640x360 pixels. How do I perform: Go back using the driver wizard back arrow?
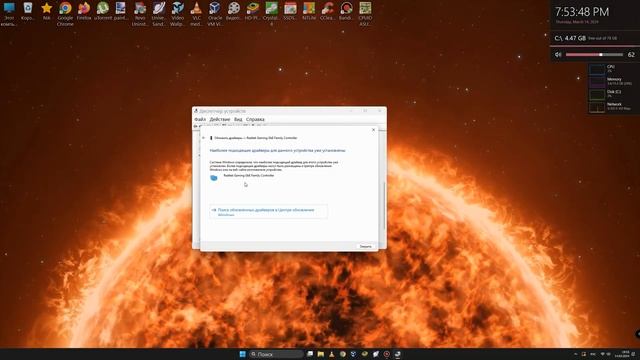pos(204,138)
